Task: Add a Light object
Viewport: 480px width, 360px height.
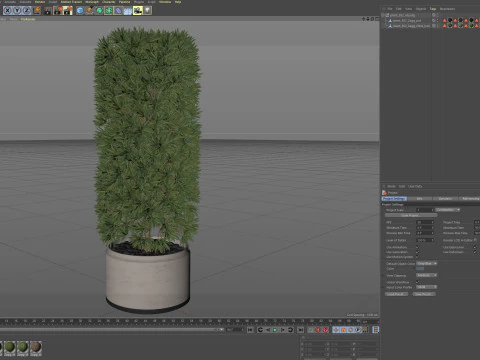Action: pos(147,11)
